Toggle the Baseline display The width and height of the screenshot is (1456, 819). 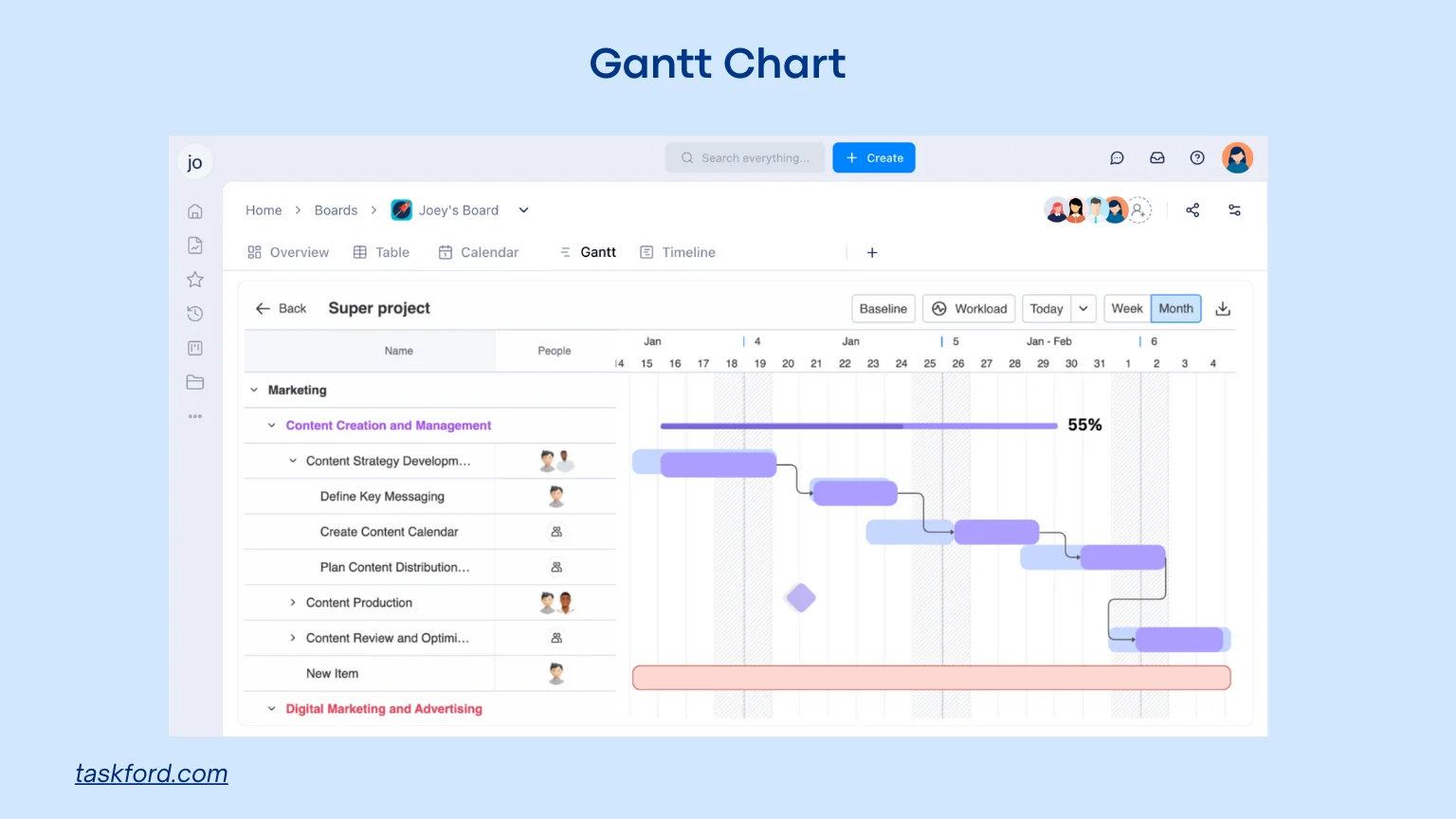tap(883, 308)
